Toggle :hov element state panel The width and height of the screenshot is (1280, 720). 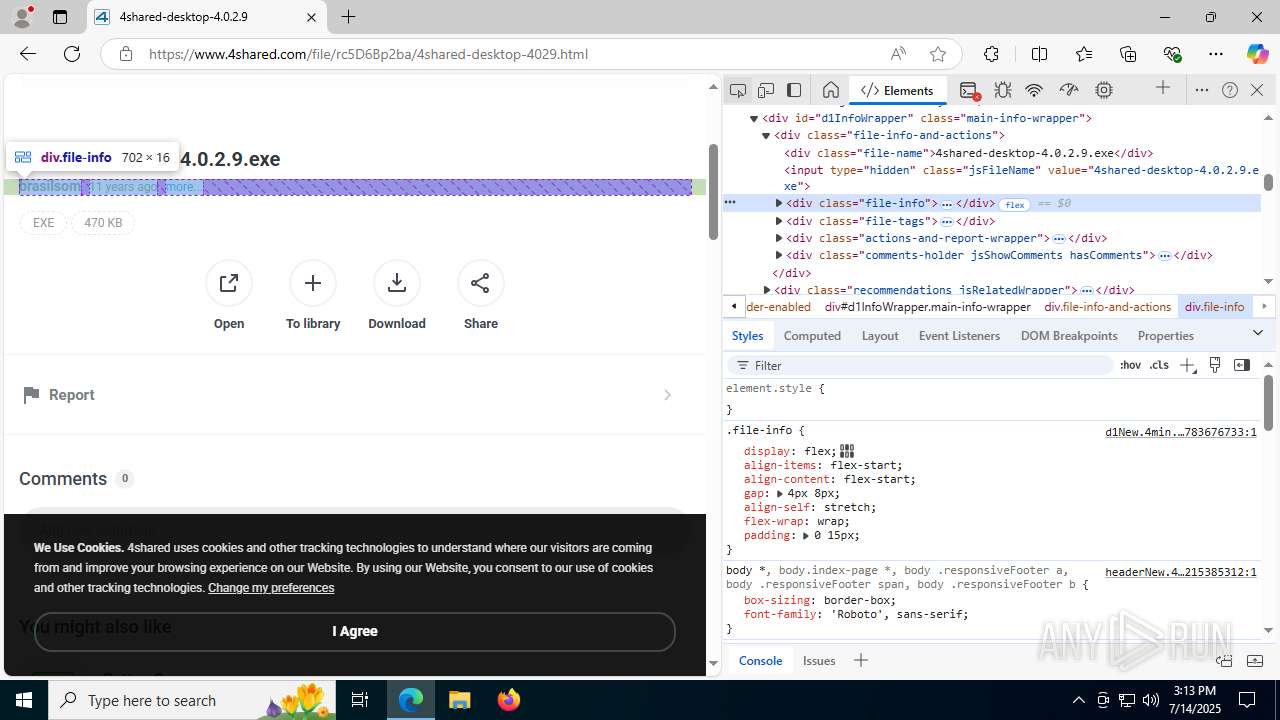[x=1130, y=366]
